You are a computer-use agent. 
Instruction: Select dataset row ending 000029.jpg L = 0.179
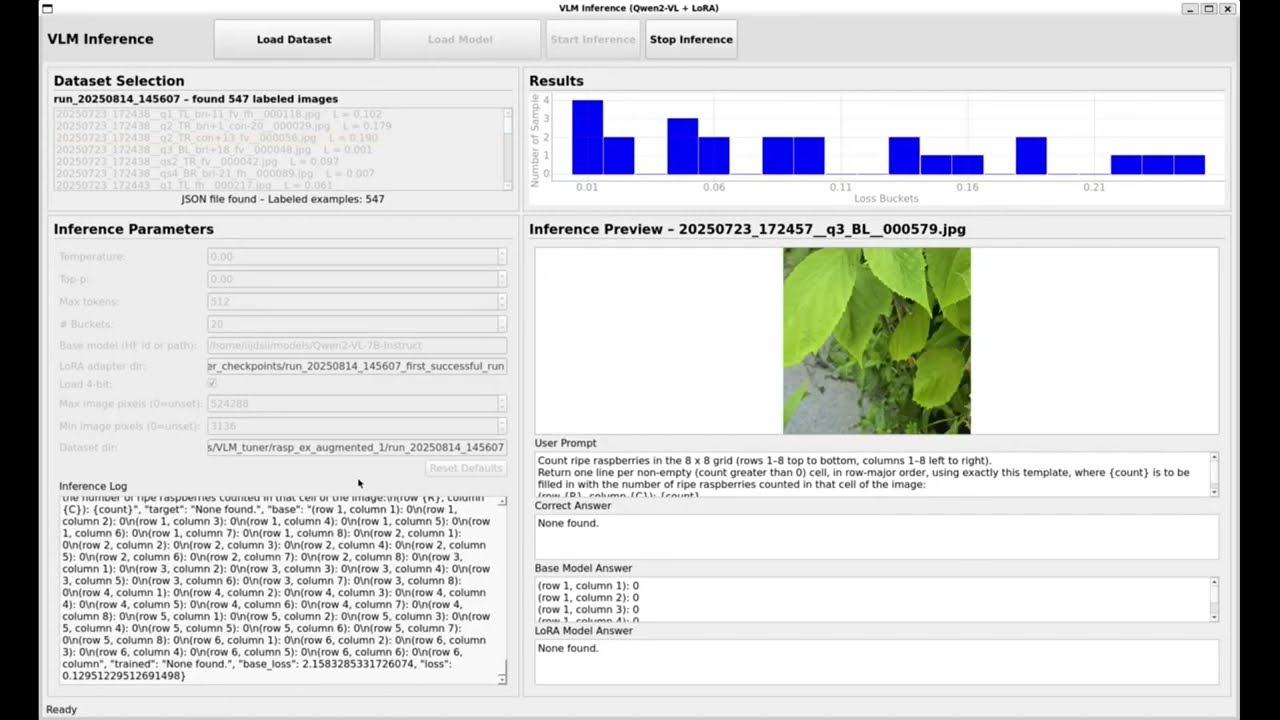coord(278,127)
